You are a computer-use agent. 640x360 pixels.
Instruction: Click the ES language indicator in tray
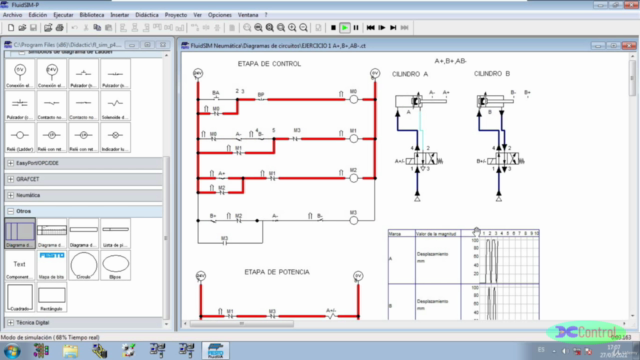(x=541, y=350)
